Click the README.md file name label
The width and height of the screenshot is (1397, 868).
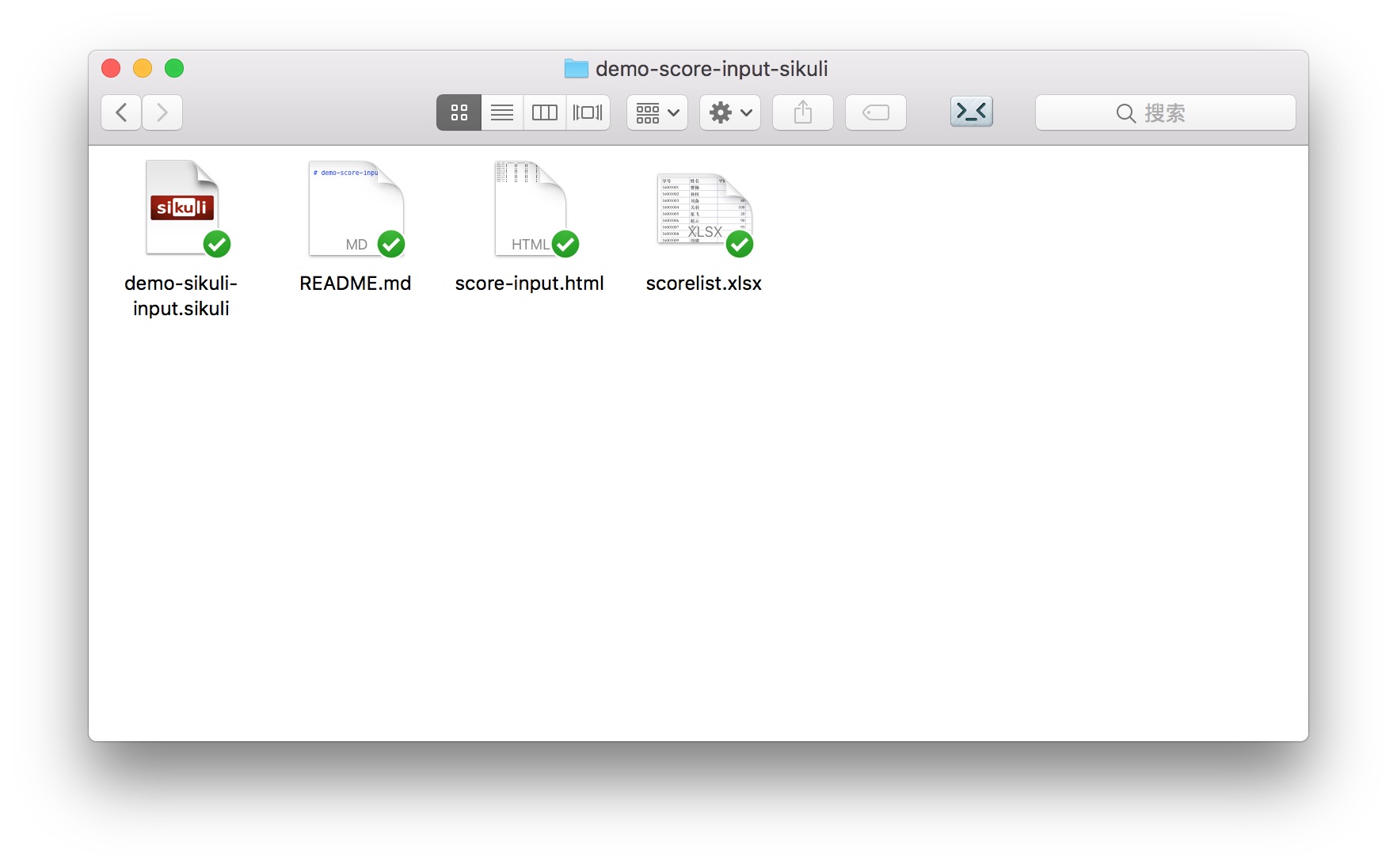coord(356,284)
